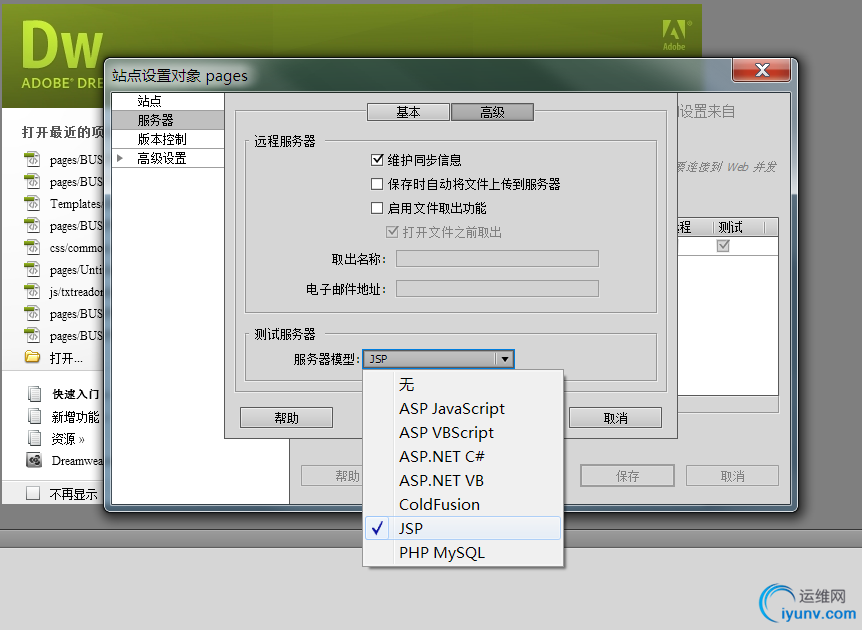
Task: Choose ASP.NET C# from the list
Action: [463, 456]
